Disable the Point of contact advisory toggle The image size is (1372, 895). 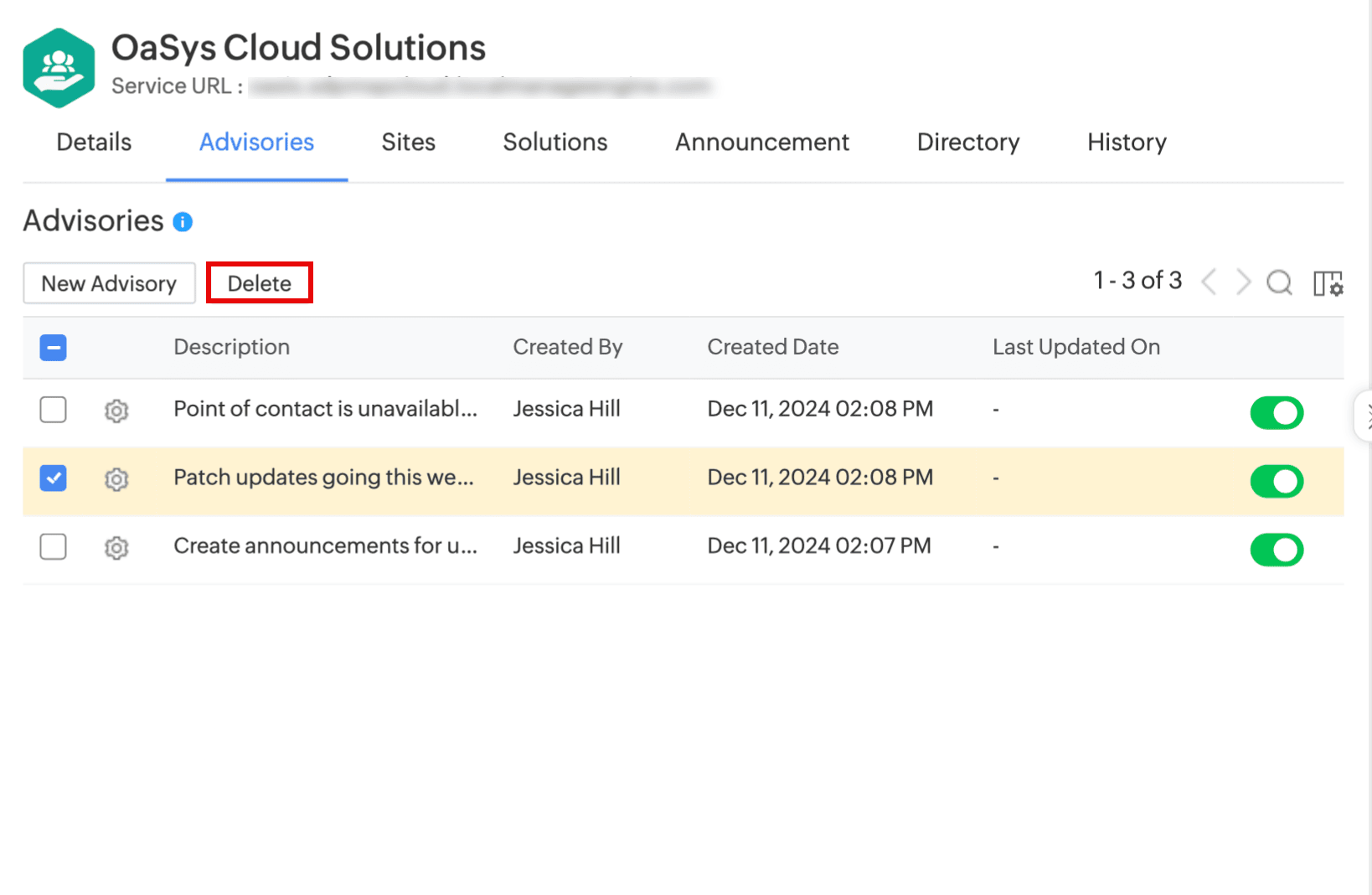click(x=1277, y=412)
